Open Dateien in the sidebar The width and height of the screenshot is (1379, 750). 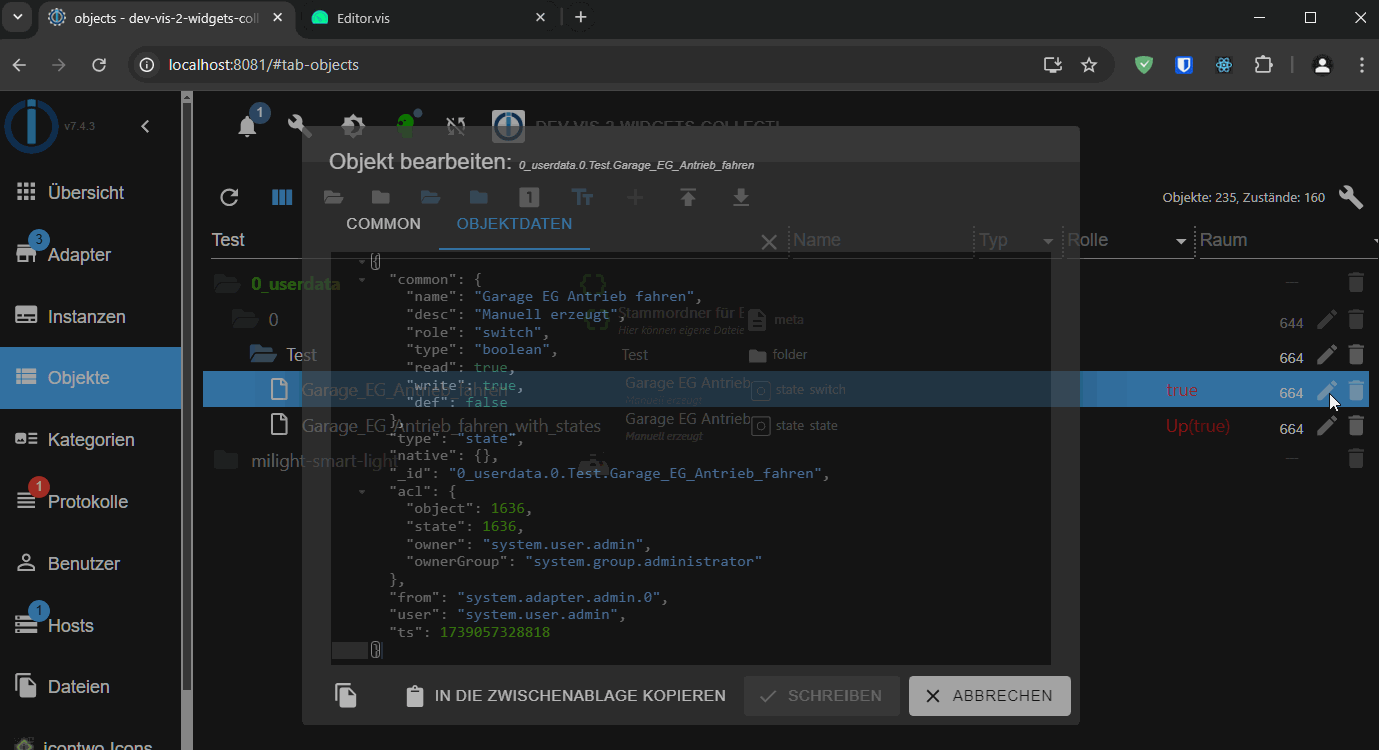(90, 687)
